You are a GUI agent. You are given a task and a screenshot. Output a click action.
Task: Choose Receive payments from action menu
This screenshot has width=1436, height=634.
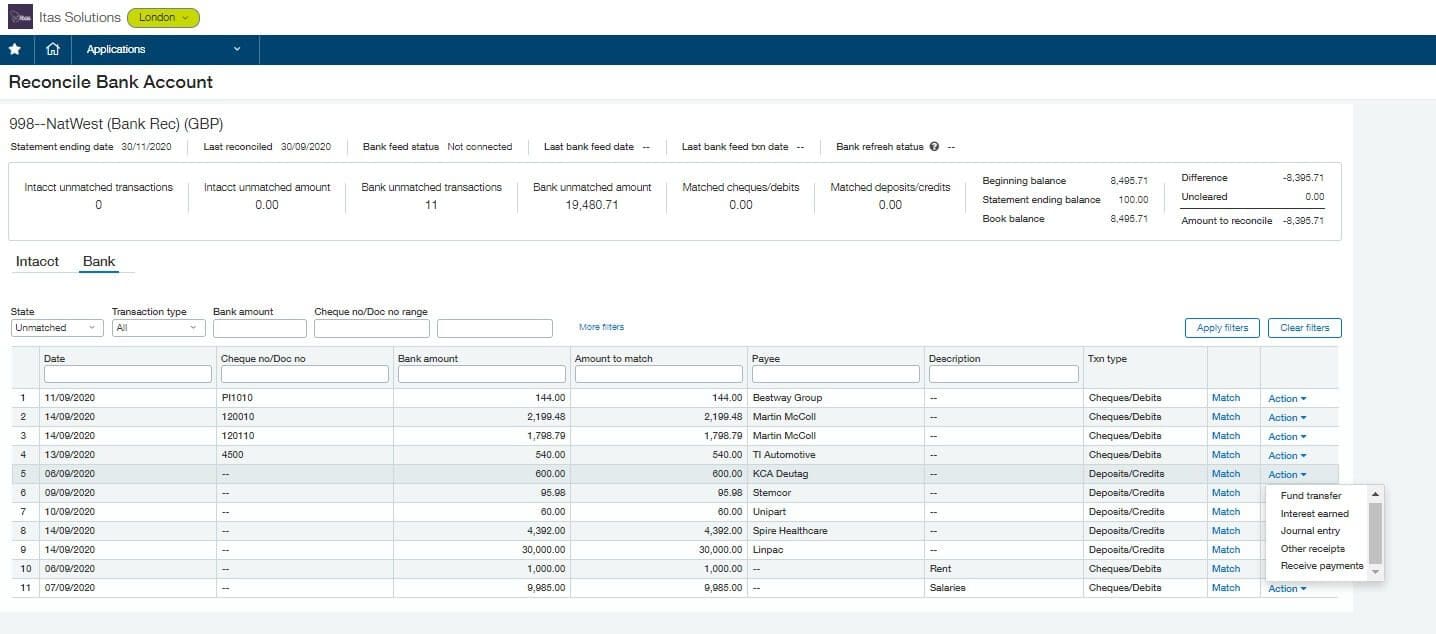pyautogui.click(x=1322, y=566)
